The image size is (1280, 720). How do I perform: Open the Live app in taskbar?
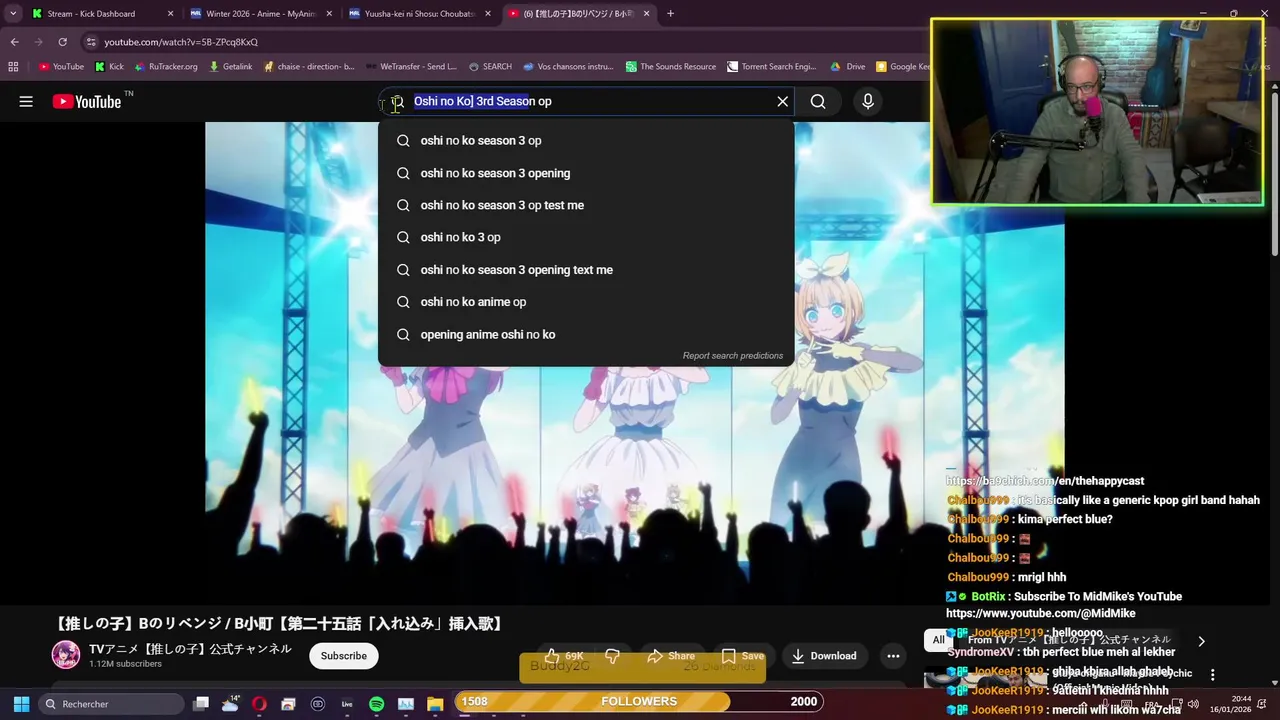coord(347,704)
